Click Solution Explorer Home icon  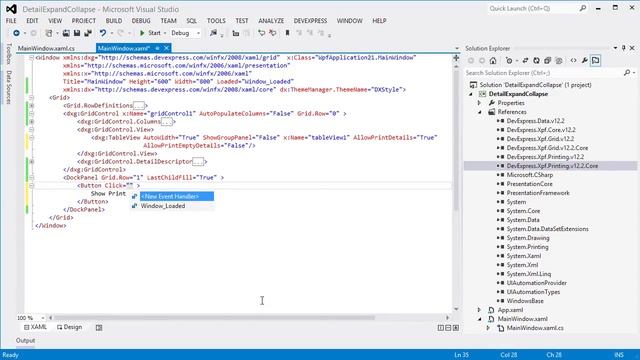point(493,60)
